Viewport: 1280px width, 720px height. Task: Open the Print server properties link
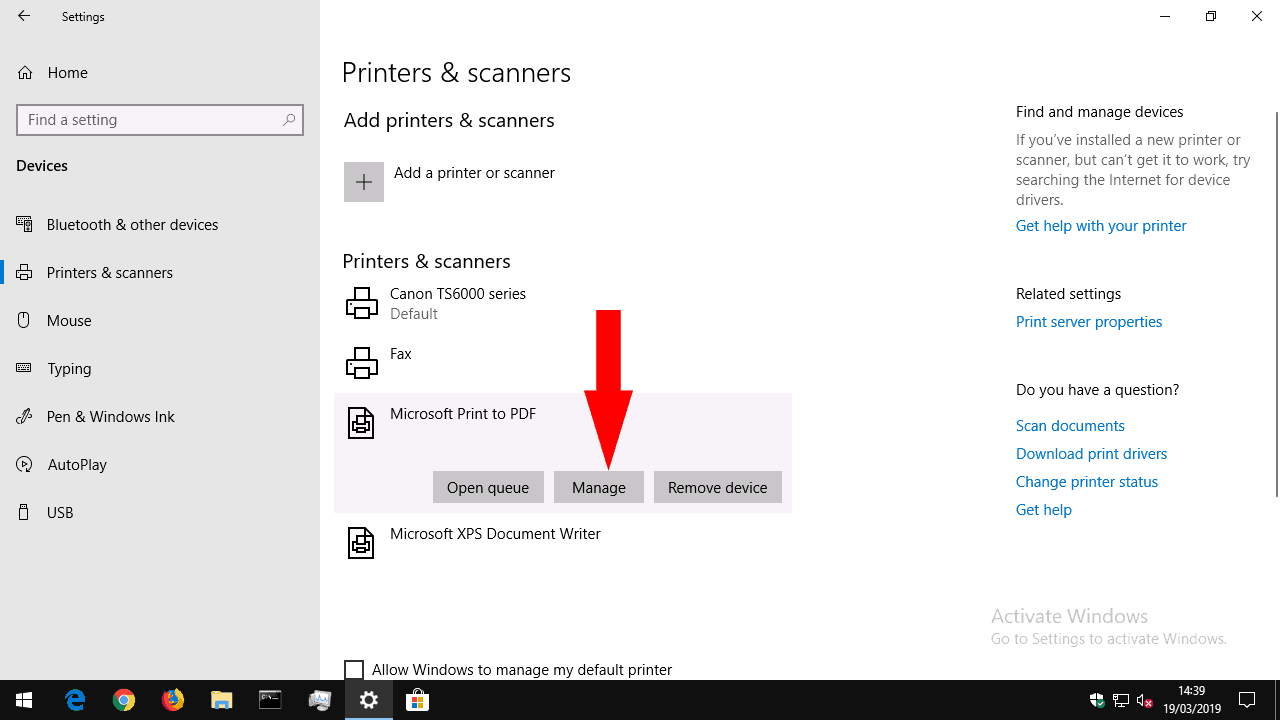(x=1089, y=322)
